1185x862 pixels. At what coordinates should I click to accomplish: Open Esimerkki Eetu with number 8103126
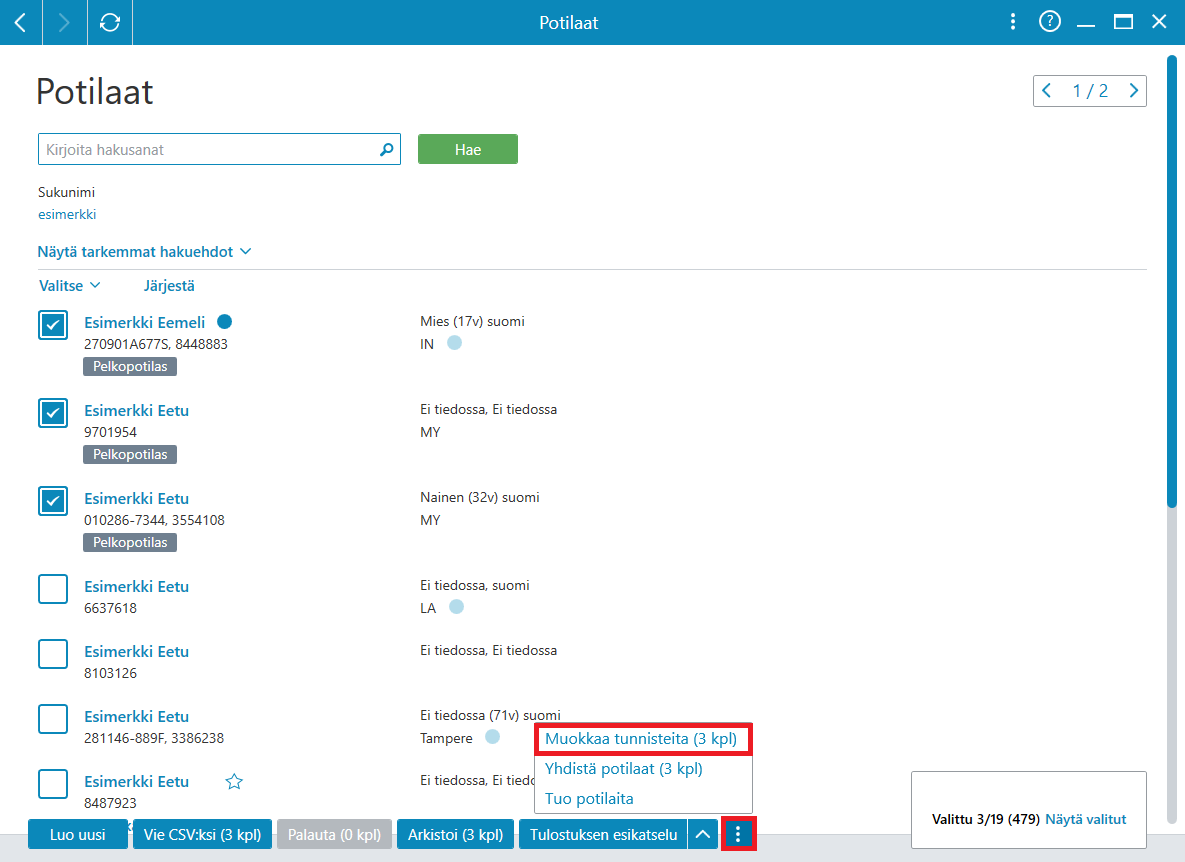pos(136,651)
